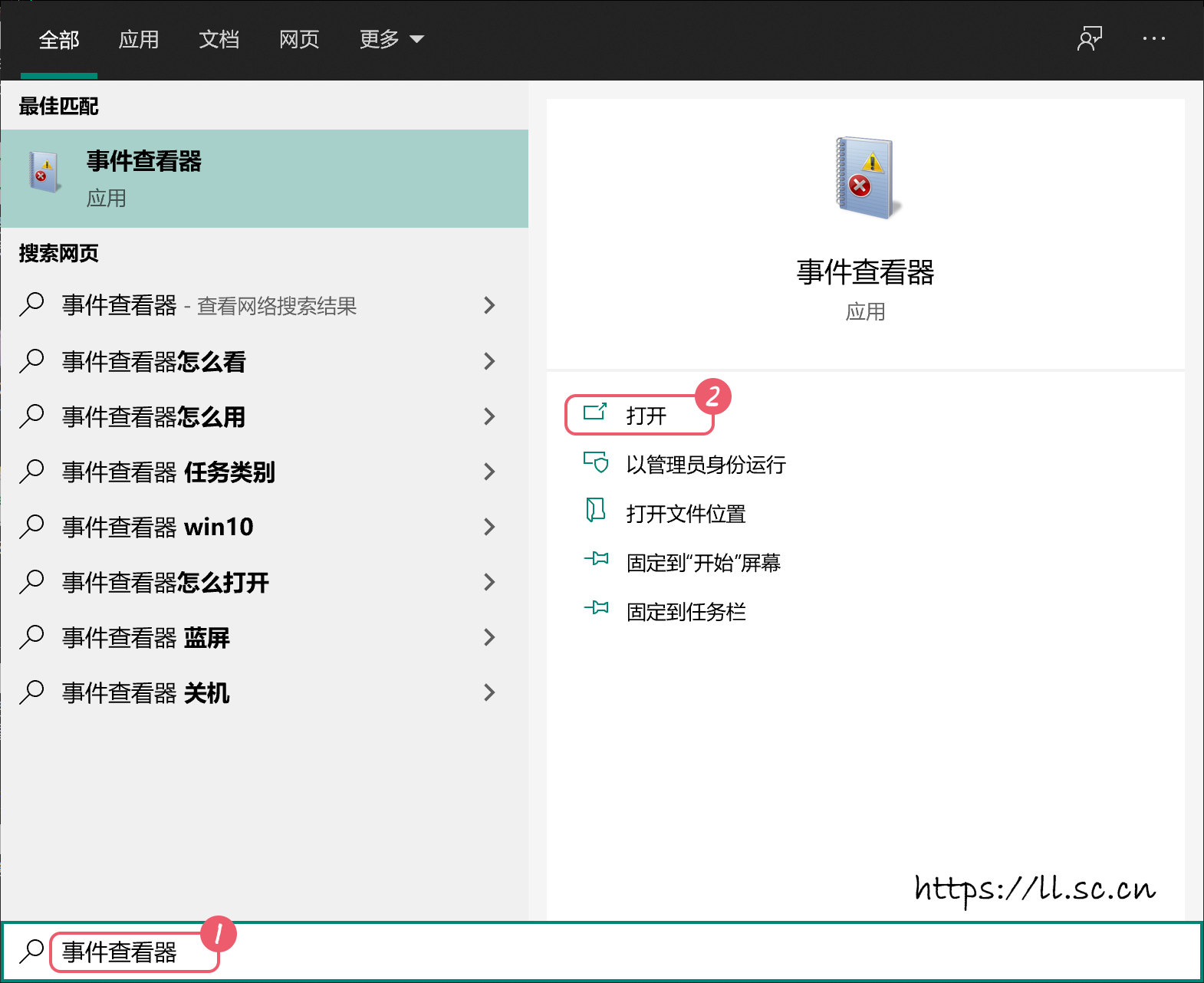Click search icon next to 事件查看器 win10
Screen dimensions: 1204x983
pyautogui.click(x=31, y=526)
